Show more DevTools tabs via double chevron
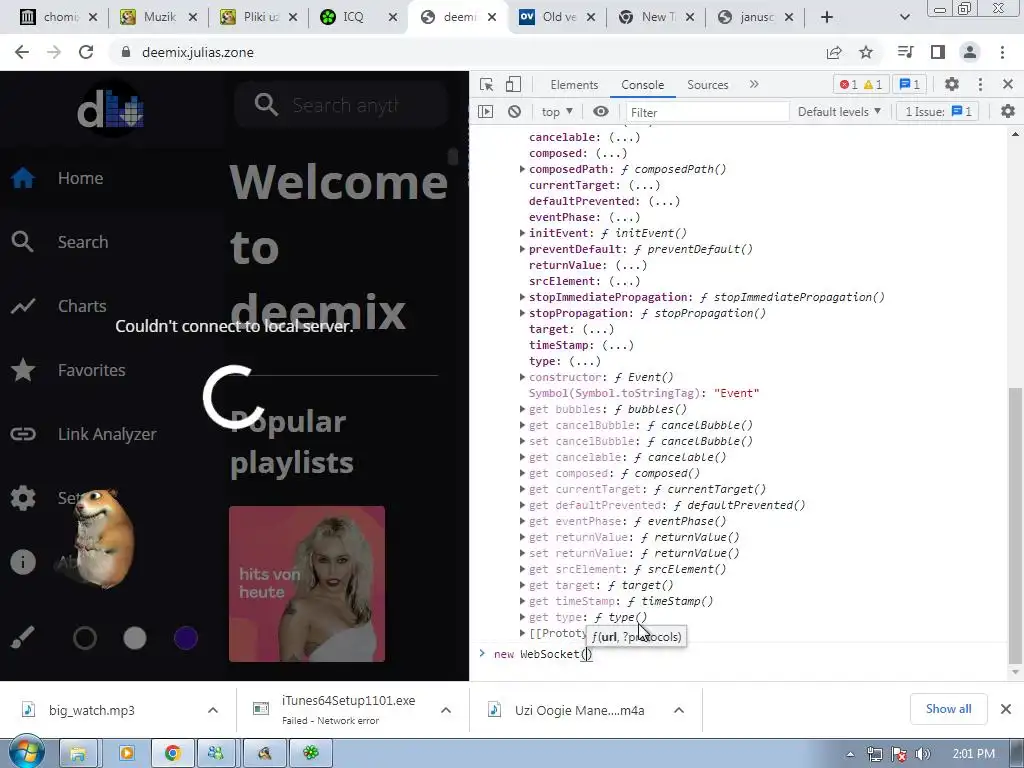 tap(754, 84)
